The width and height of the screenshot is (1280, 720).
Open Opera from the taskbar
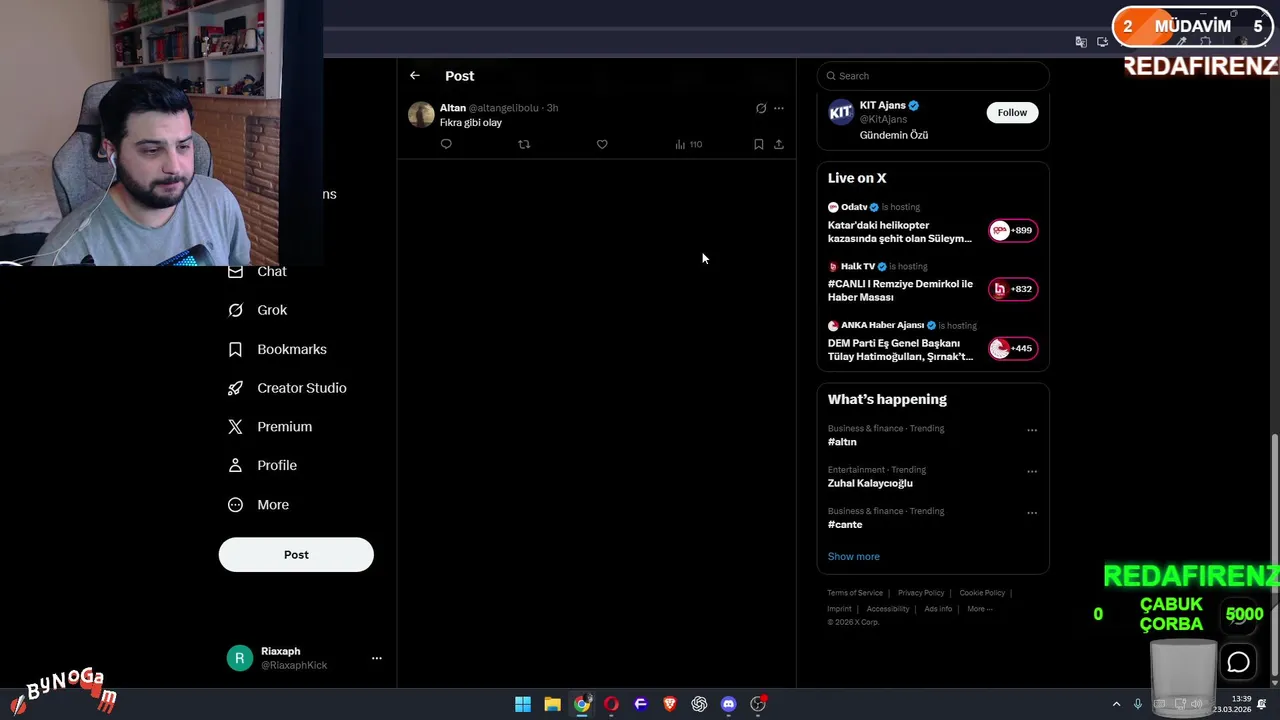pyautogui.click(x=611, y=704)
